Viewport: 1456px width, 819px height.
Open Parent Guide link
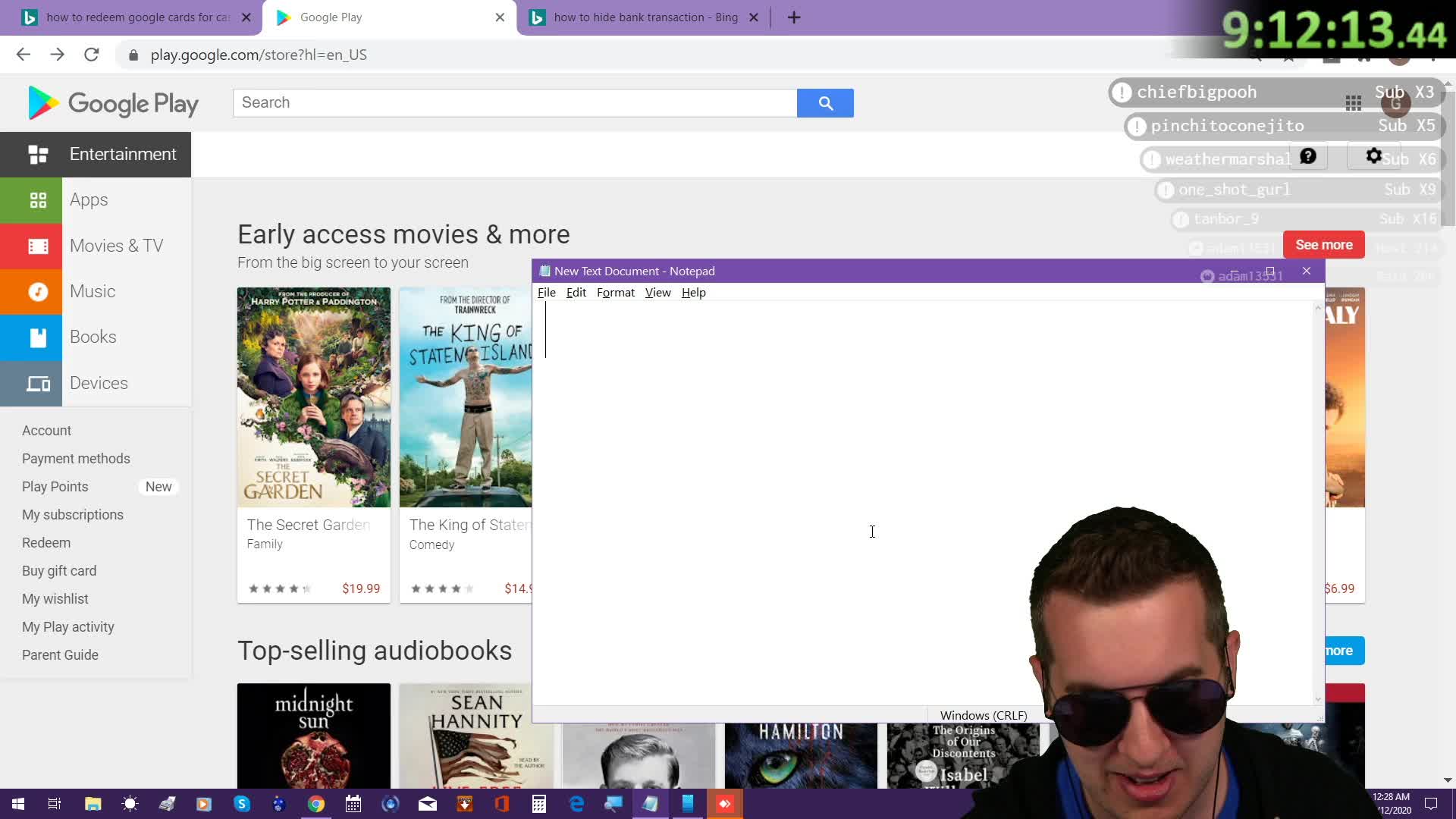[60, 655]
